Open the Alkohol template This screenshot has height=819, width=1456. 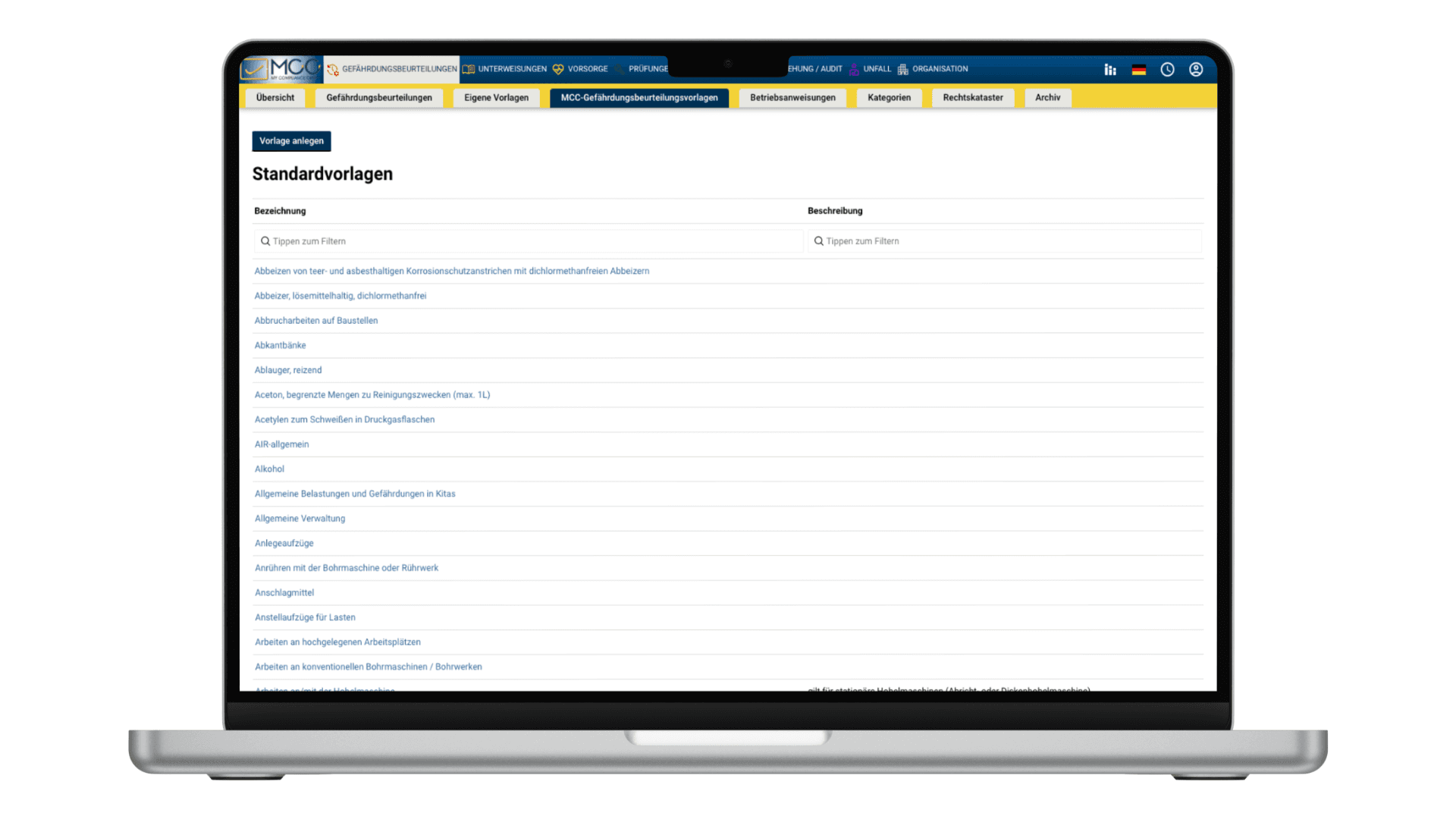click(270, 469)
